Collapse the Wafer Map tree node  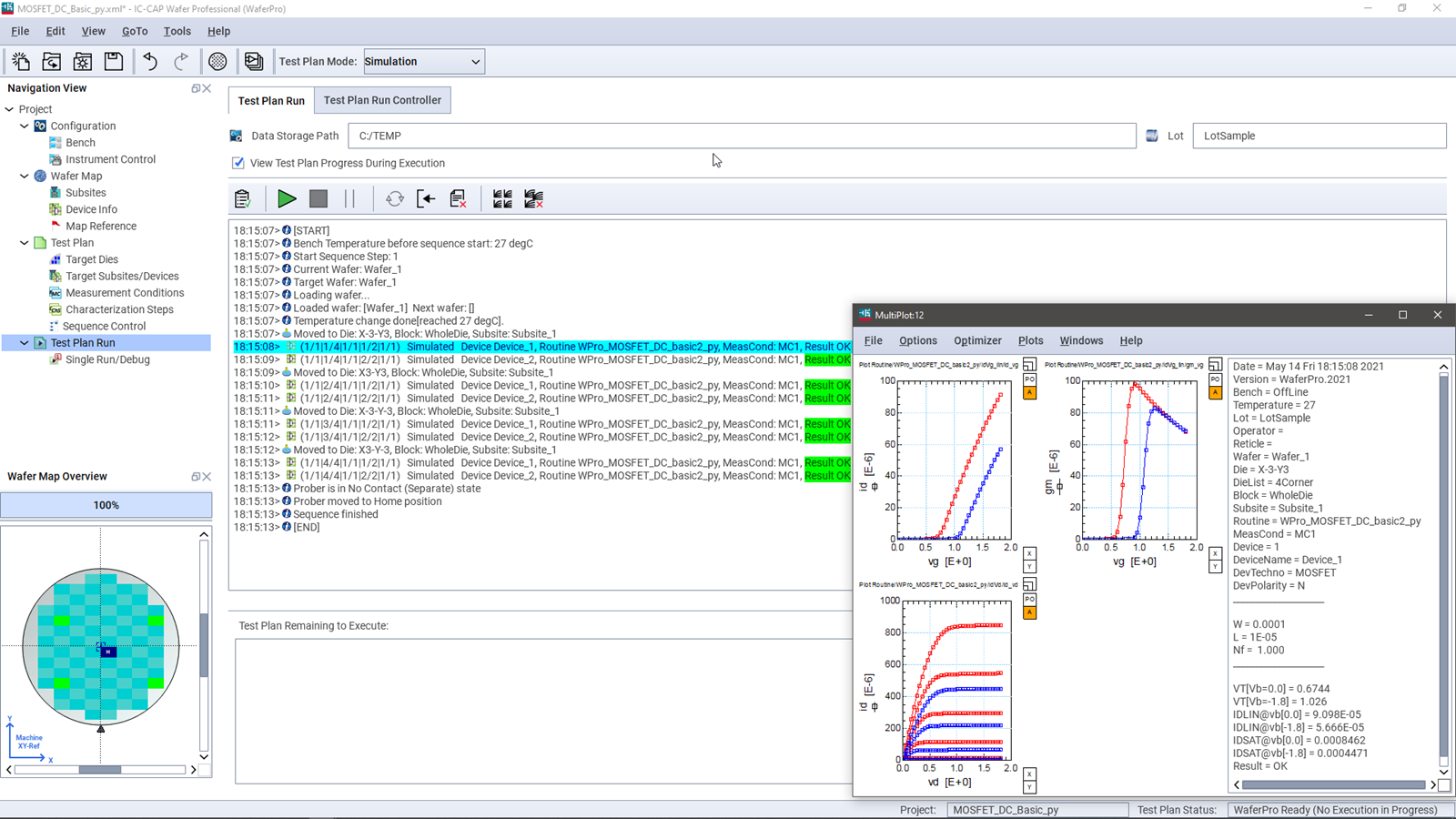coord(25,176)
